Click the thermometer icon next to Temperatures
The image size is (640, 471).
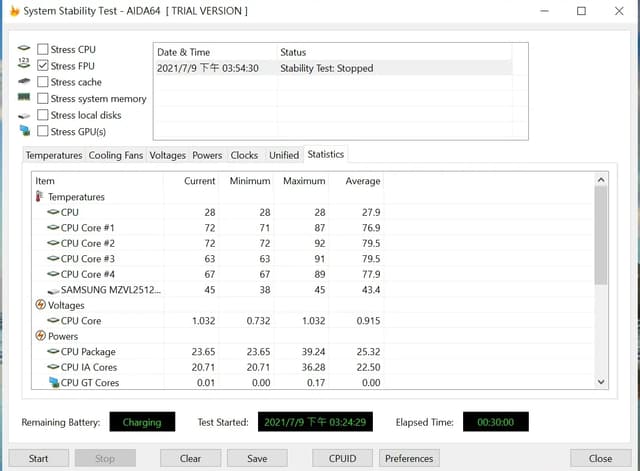39,196
